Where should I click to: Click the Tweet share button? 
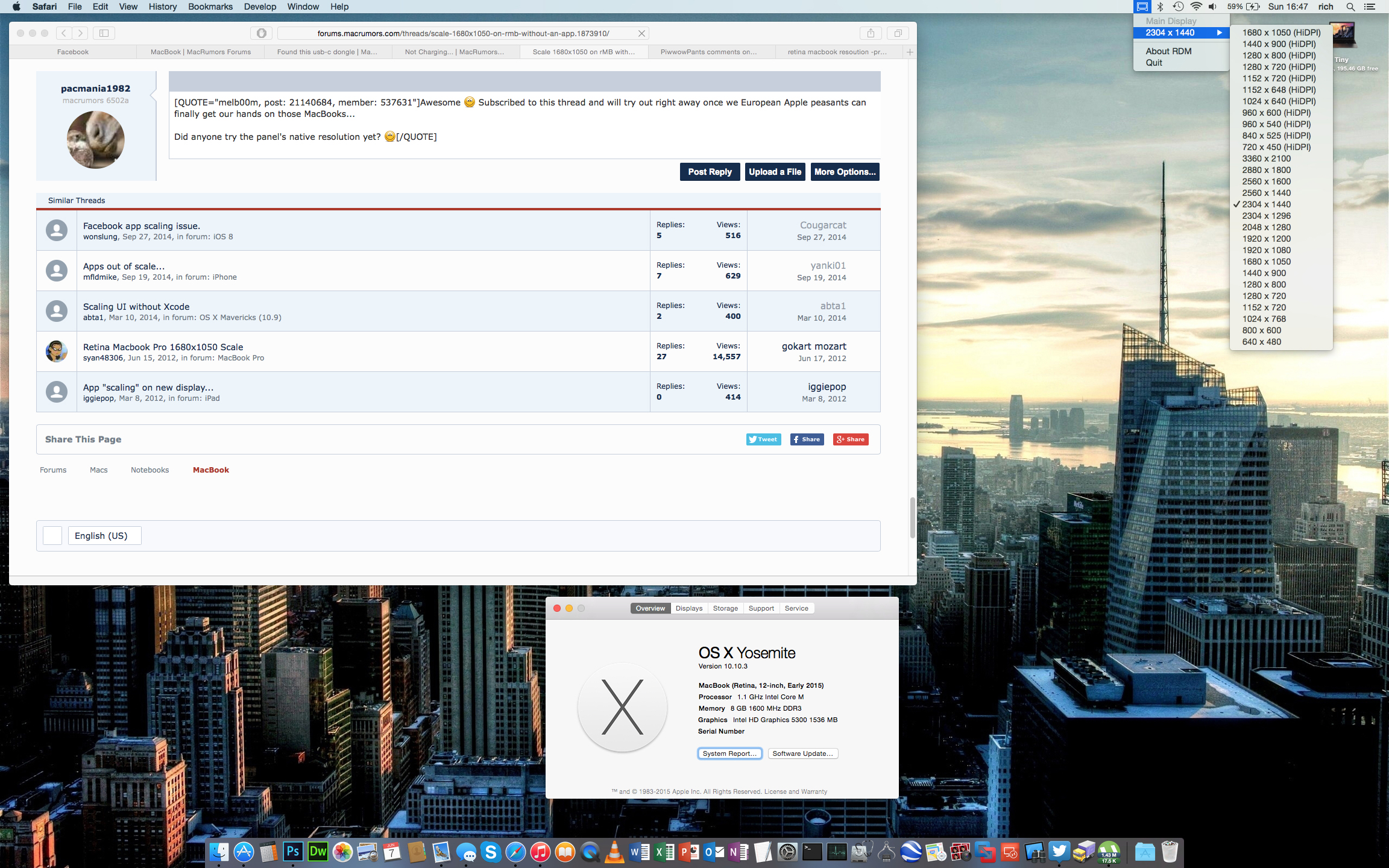763,439
